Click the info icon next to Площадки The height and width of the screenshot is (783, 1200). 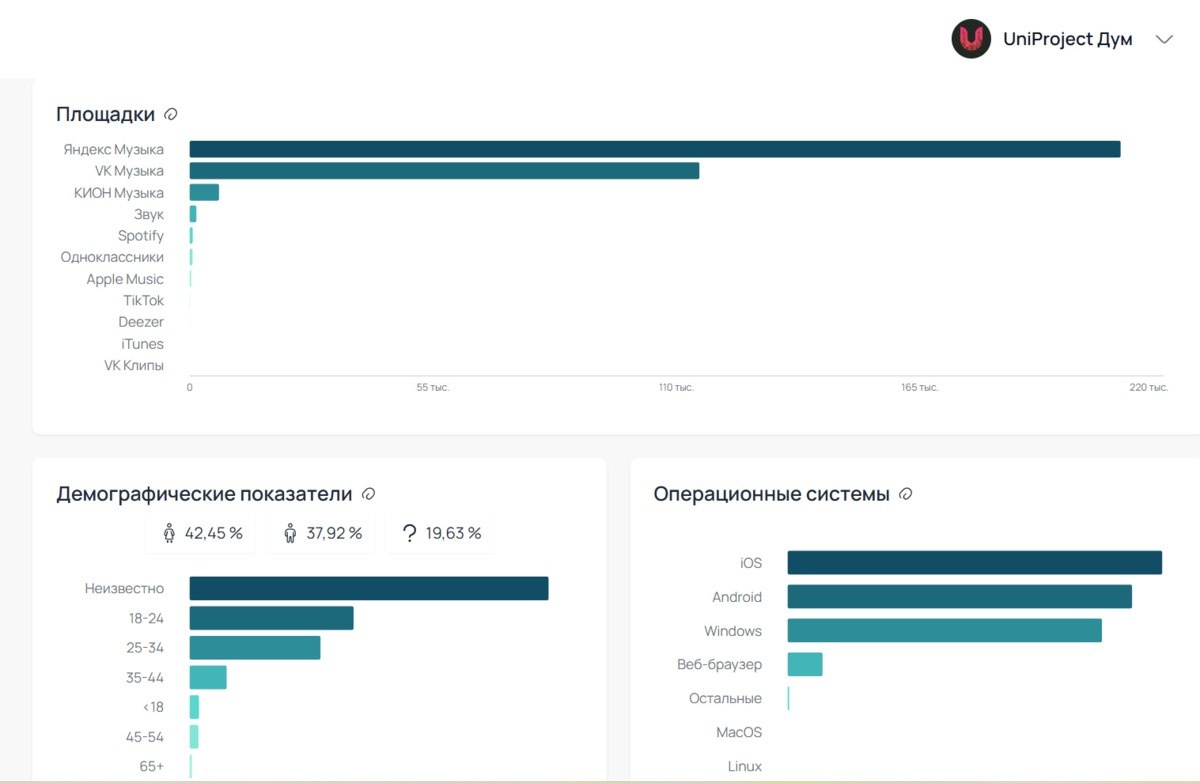pyautogui.click(x=171, y=114)
